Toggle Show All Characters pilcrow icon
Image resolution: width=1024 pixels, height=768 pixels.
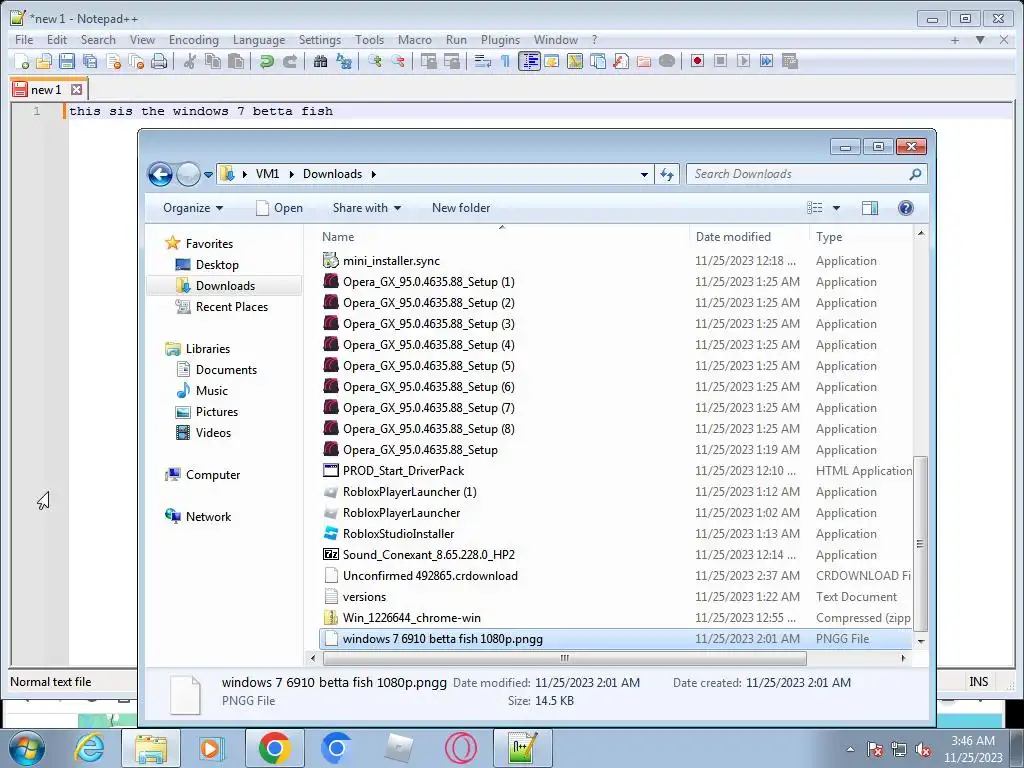[x=505, y=61]
